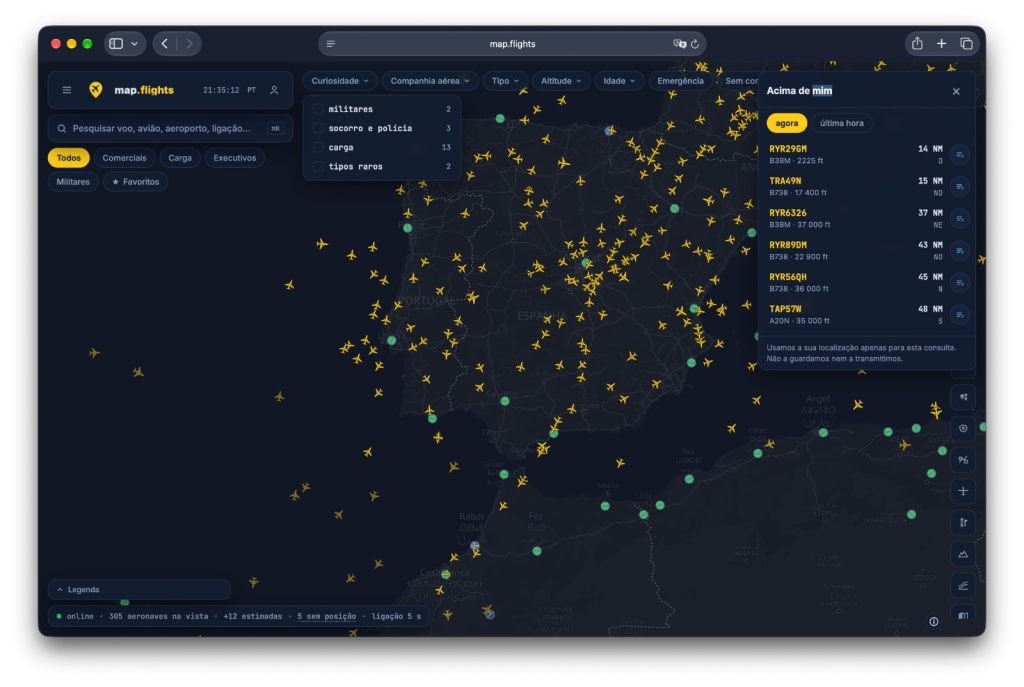Click the 'PT' language selector

[x=251, y=90]
